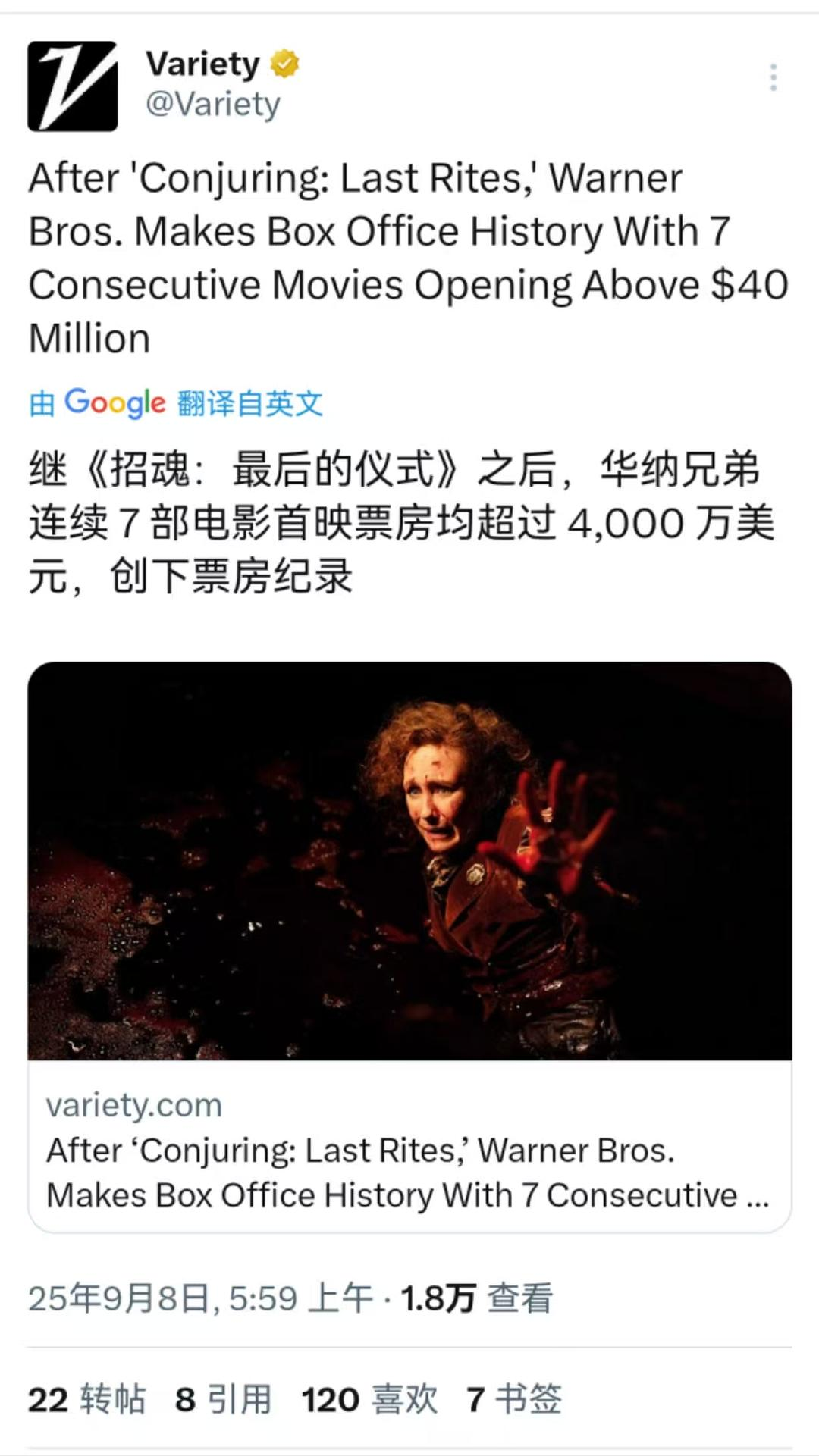819x1456 pixels.
Task: Tap the gold verified badge
Action: tap(284, 64)
